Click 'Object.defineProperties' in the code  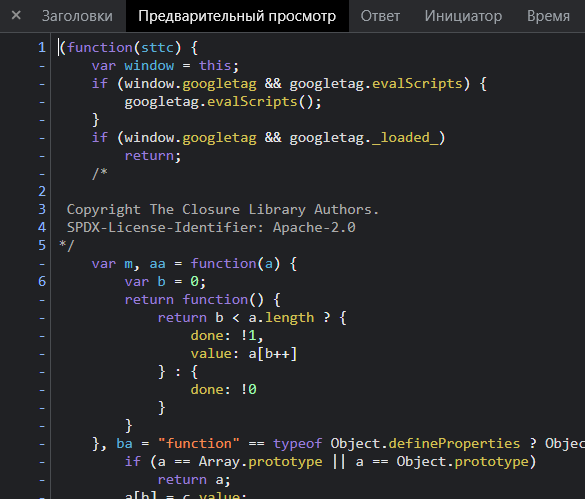[x=425, y=443]
